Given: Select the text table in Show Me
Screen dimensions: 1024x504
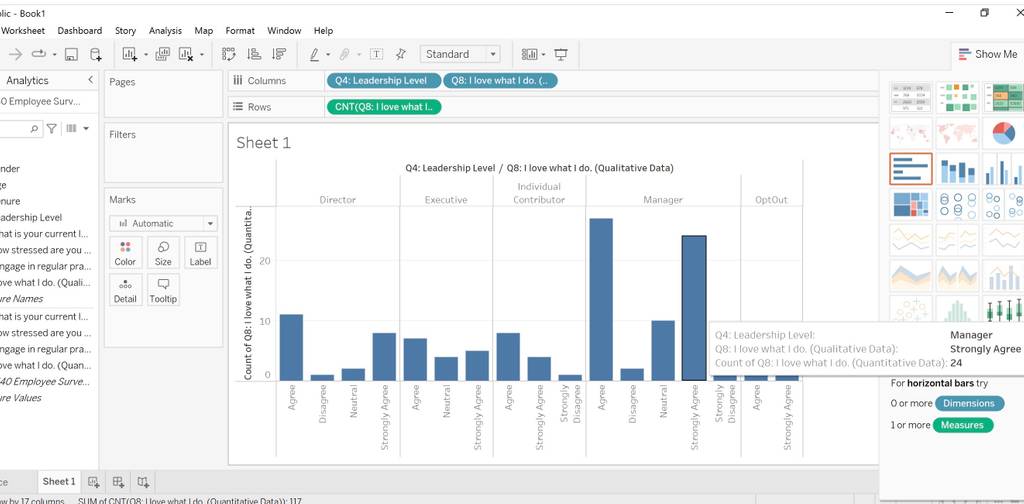Looking at the screenshot, I should point(910,97).
